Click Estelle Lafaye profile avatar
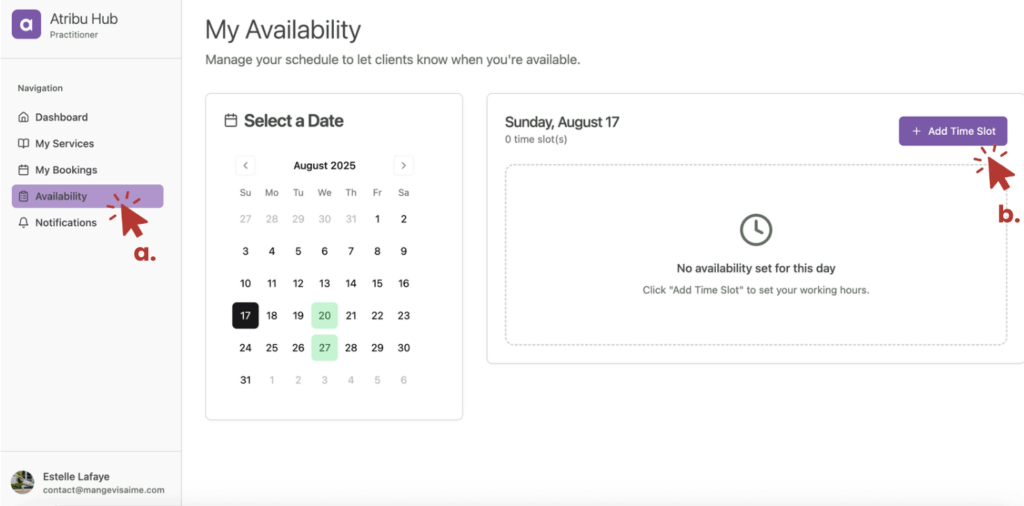 coord(22,482)
